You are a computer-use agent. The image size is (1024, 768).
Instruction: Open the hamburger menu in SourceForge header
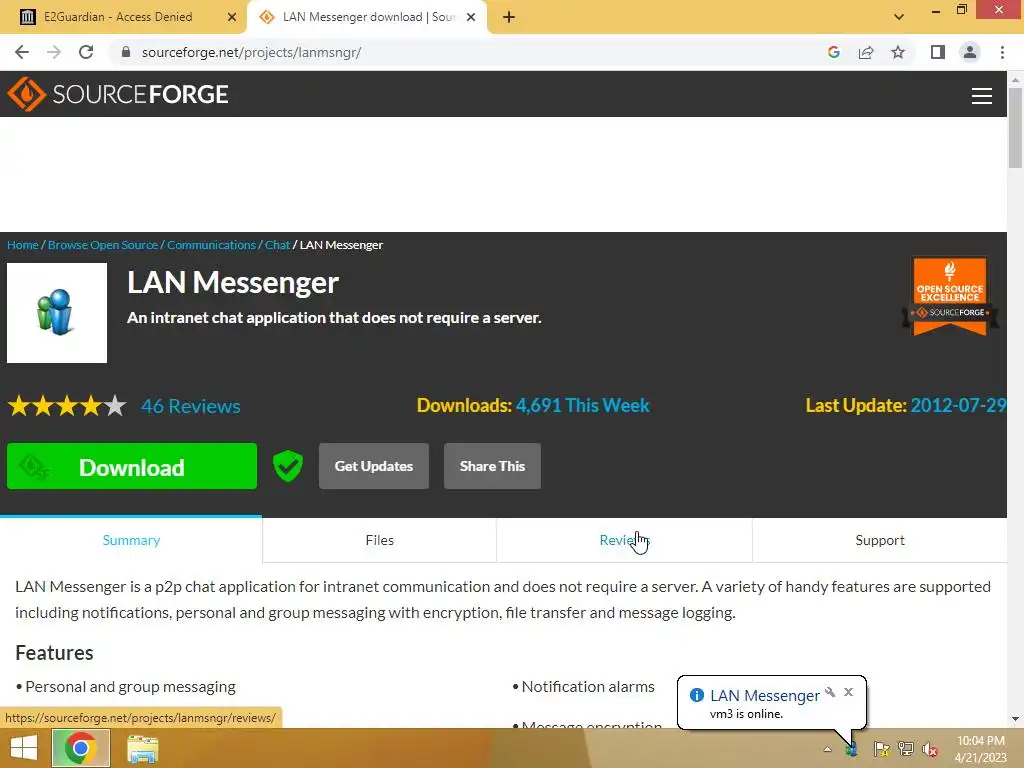tap(981, 96)
